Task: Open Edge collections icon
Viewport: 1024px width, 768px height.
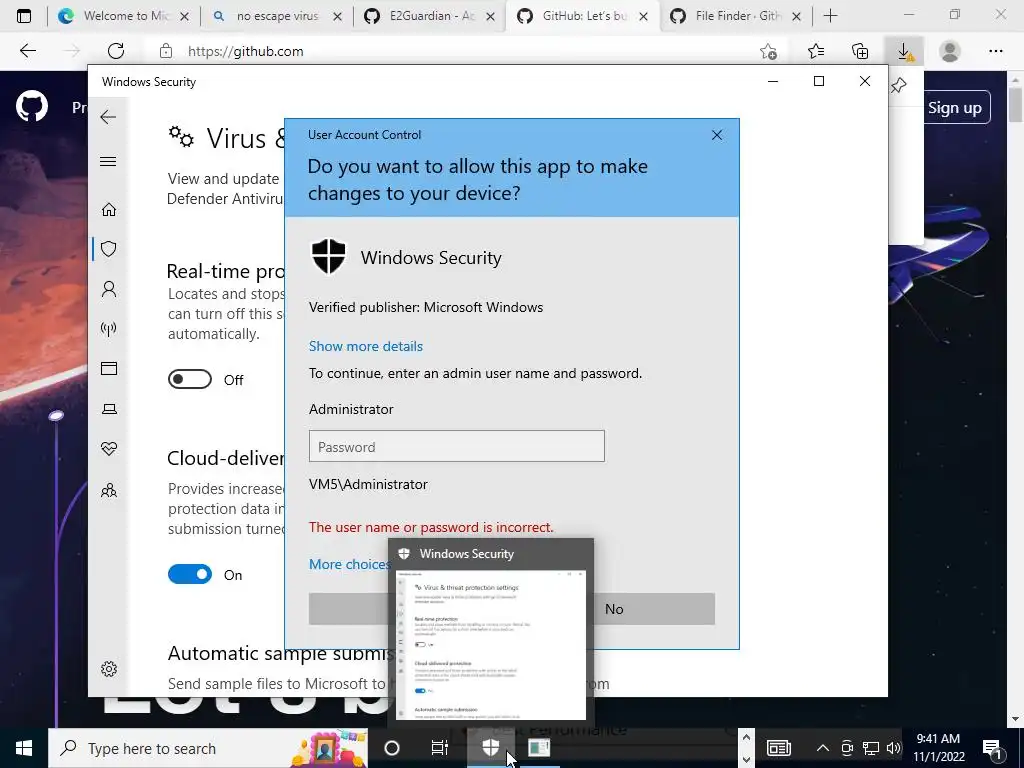Action: [860, 51]
